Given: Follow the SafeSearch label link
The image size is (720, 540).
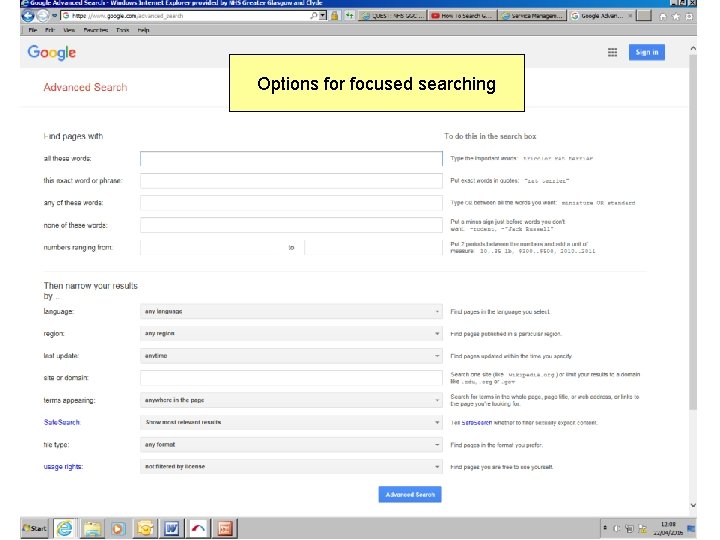Looking at the screenshot, I should 62,422.
